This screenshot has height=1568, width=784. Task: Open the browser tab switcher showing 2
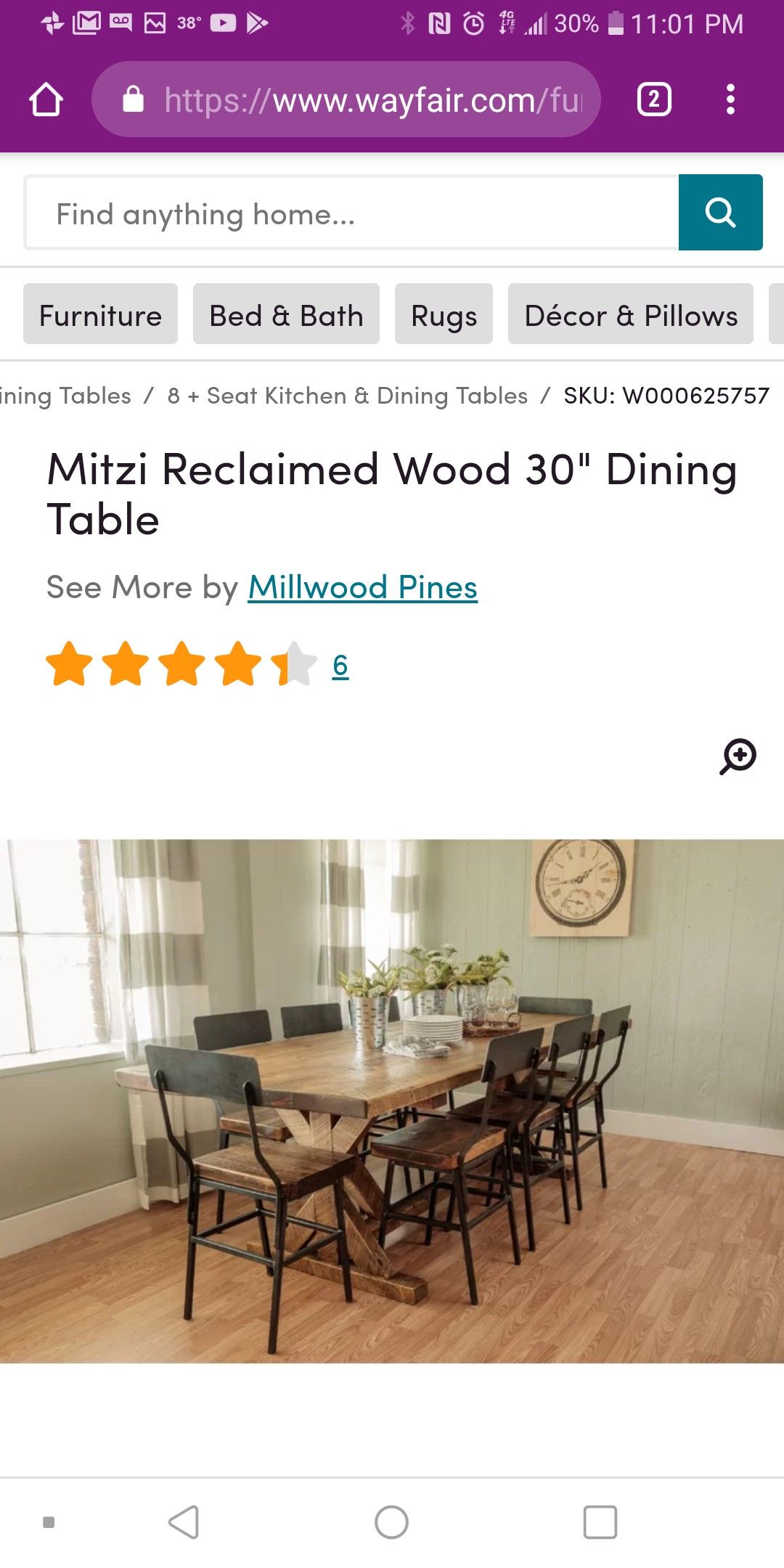653,99
